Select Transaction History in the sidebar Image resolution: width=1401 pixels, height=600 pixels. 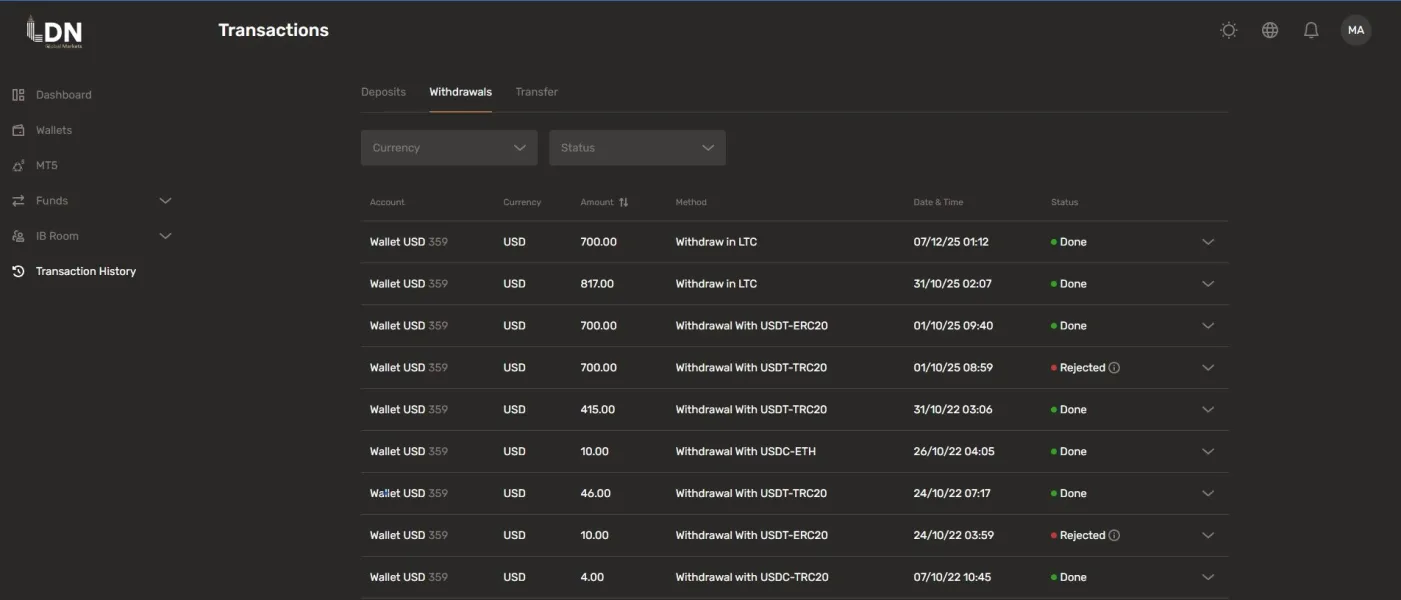tap(85, 271)
